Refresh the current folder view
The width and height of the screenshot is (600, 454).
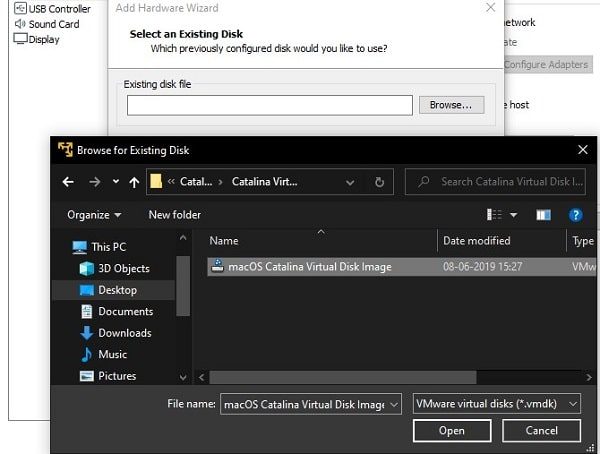coord(379,182)
